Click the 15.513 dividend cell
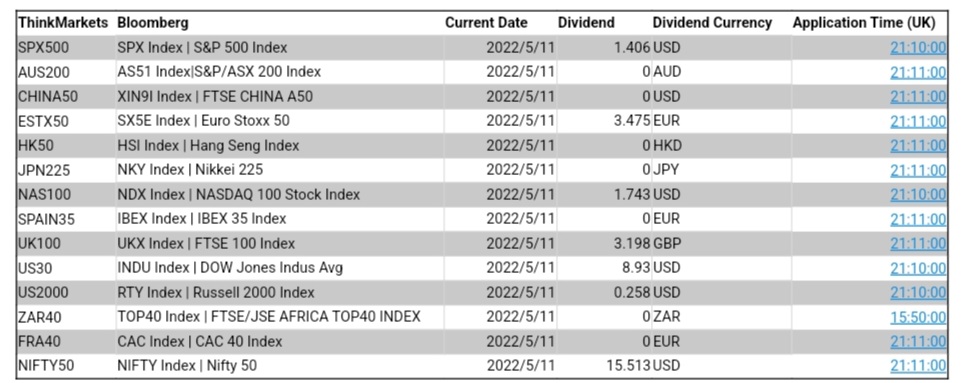The width and height of the screenshot is (965, 383). (628, 365)
